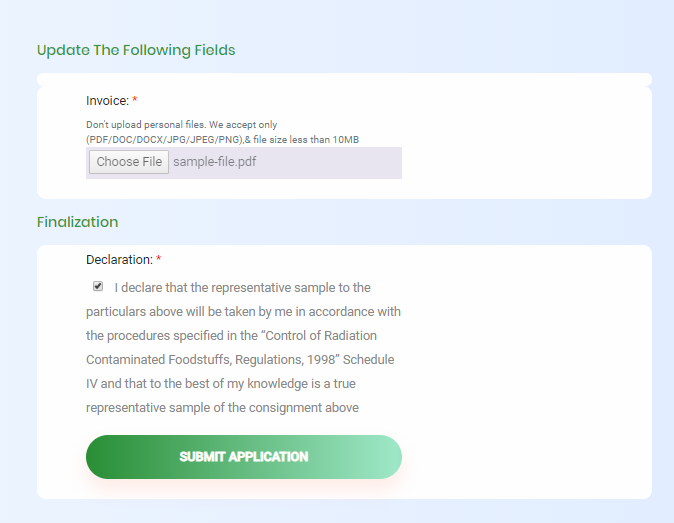Image resolution: width=674 pixels, height=523 pixels.
Task: Click the particulars above will be taken line
Action: tap(243, 312)
